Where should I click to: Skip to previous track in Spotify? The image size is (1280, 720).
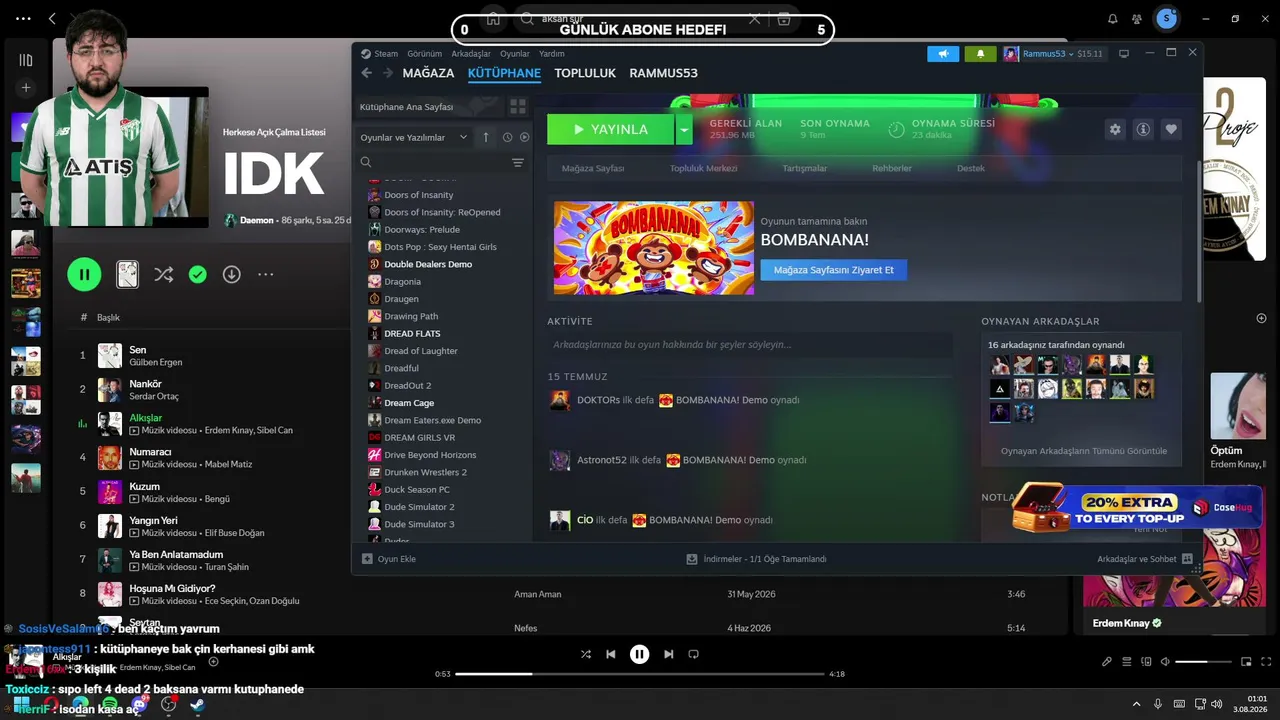pyautogui.click(x=611, y=654)
